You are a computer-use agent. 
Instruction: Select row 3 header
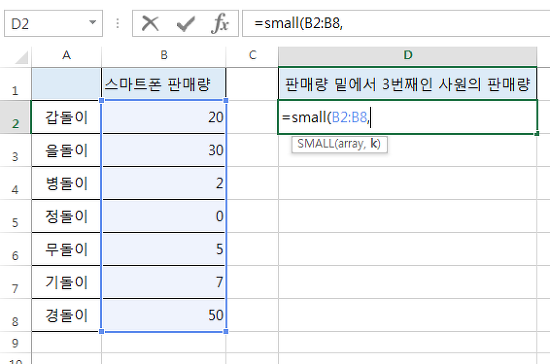[15, 150]
